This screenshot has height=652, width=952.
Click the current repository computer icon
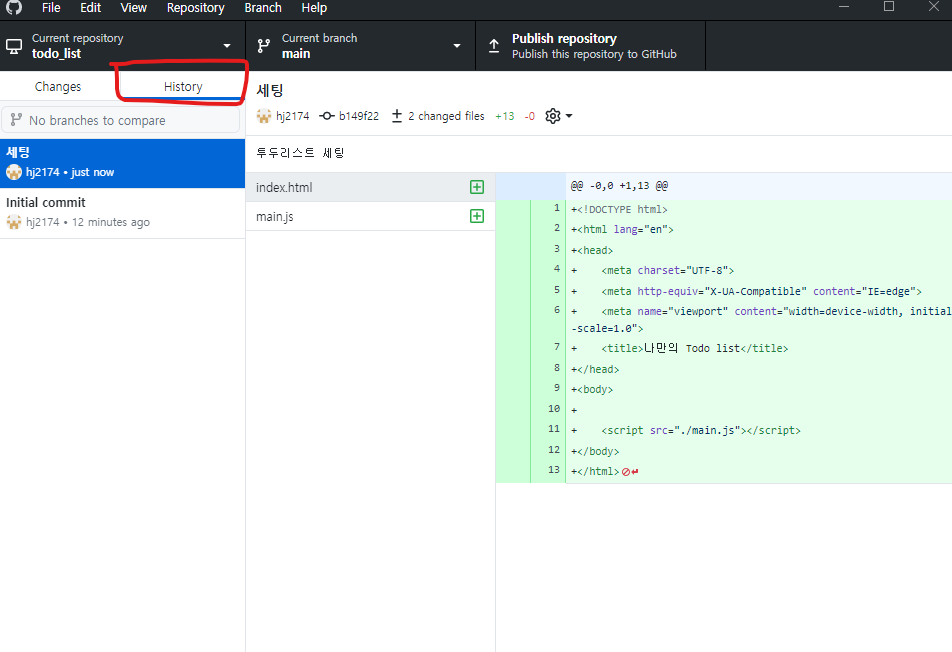pos(14,46)
